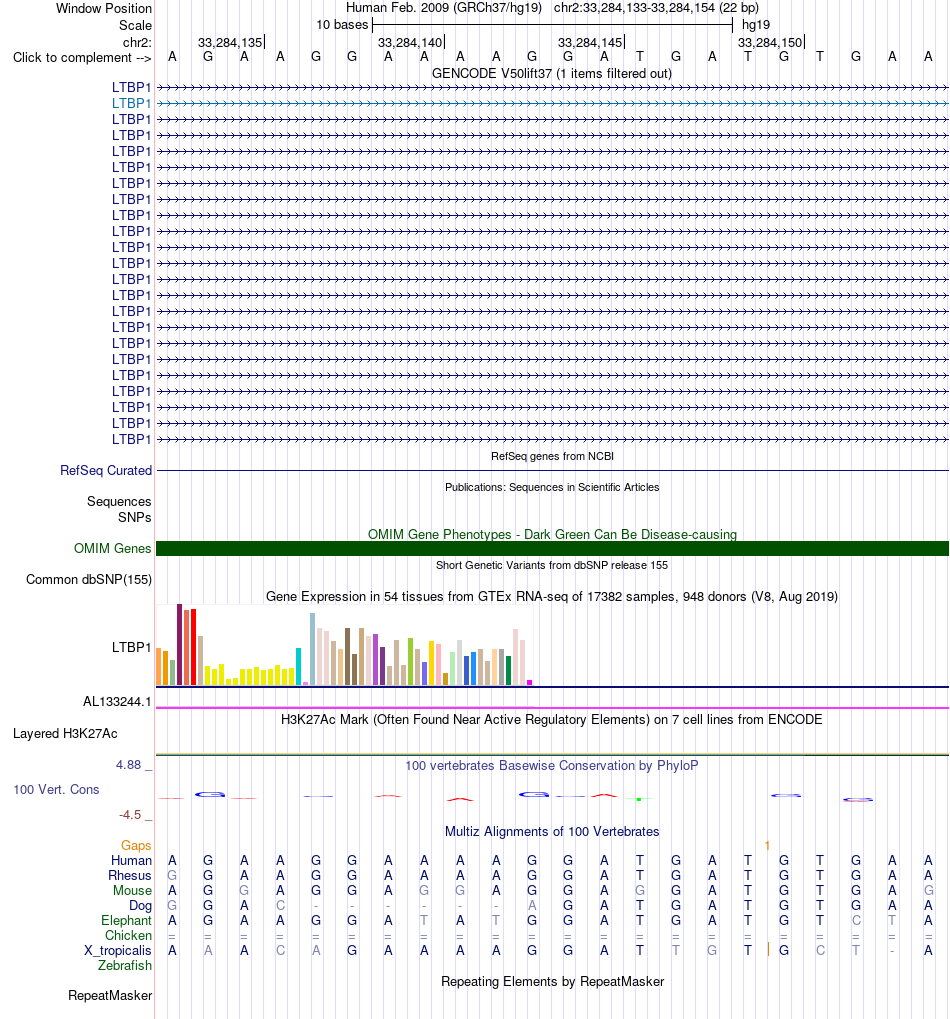
Task: Select the Dog alignment row label
Action: [140, 905]
